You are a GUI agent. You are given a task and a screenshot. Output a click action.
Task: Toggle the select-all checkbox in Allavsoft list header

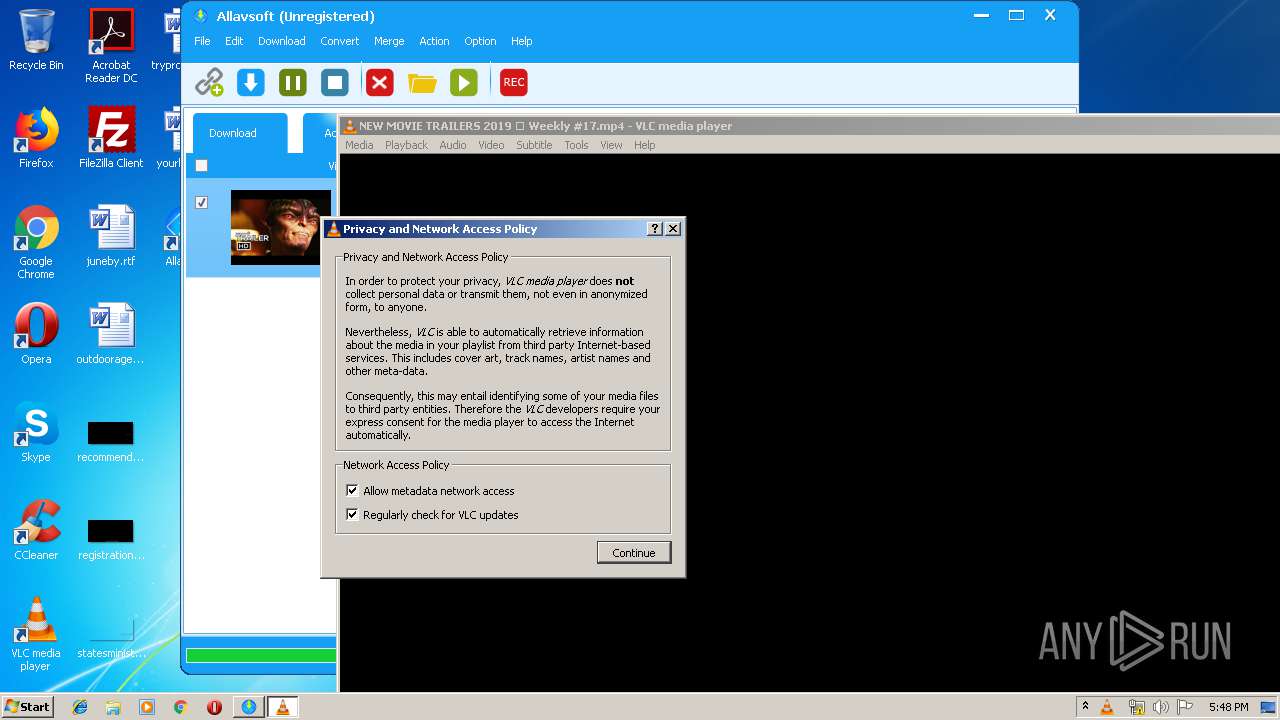[x=201, y=166]
